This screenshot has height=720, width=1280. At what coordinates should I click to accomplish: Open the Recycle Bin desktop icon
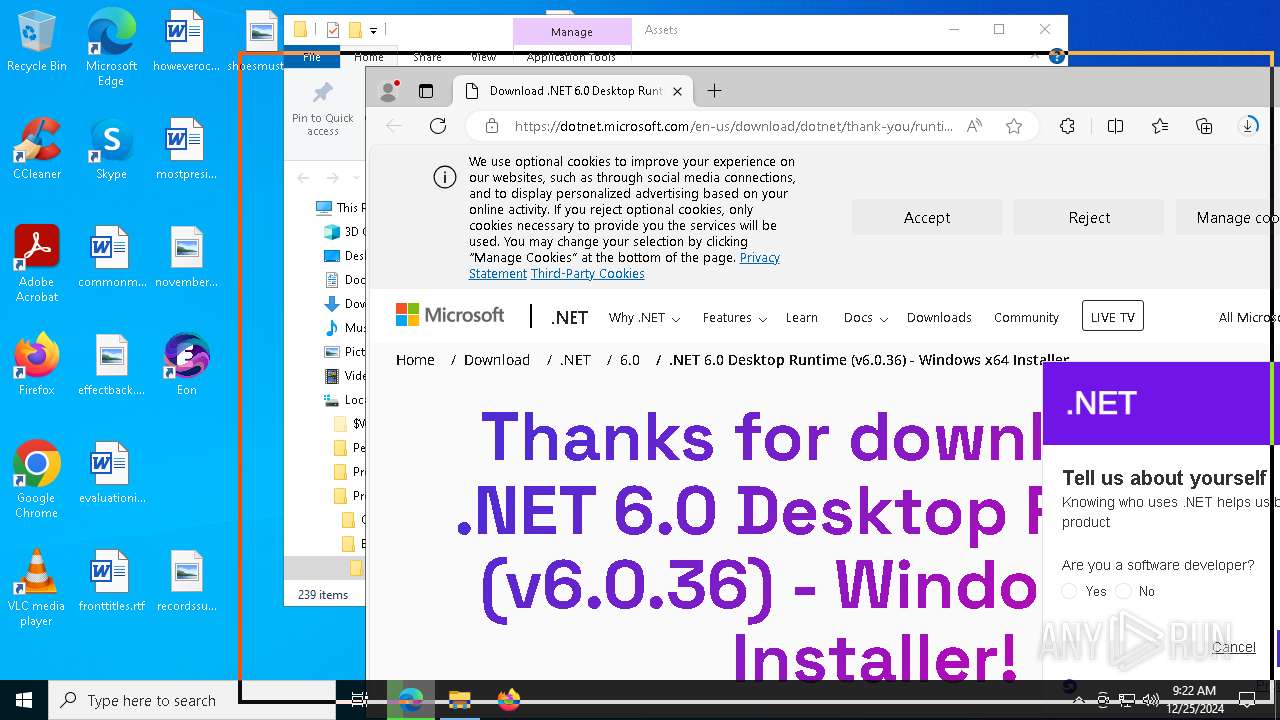(37, 42)
